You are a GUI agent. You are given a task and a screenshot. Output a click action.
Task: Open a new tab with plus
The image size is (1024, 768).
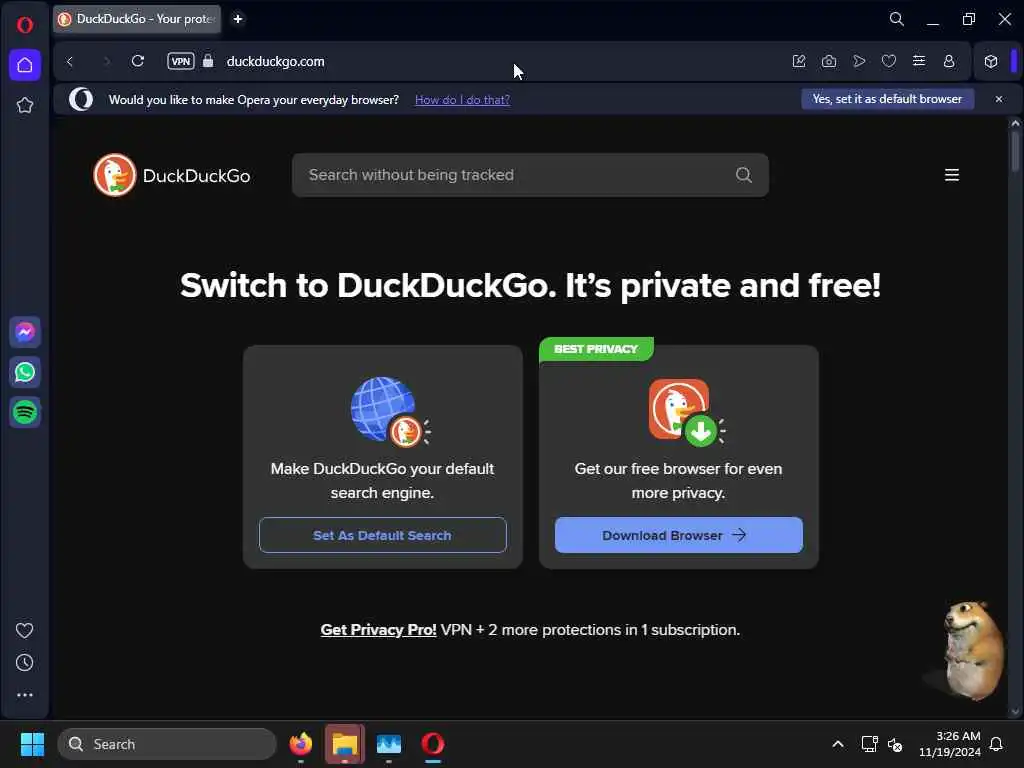pyautogui.click(x=238, y=19)
